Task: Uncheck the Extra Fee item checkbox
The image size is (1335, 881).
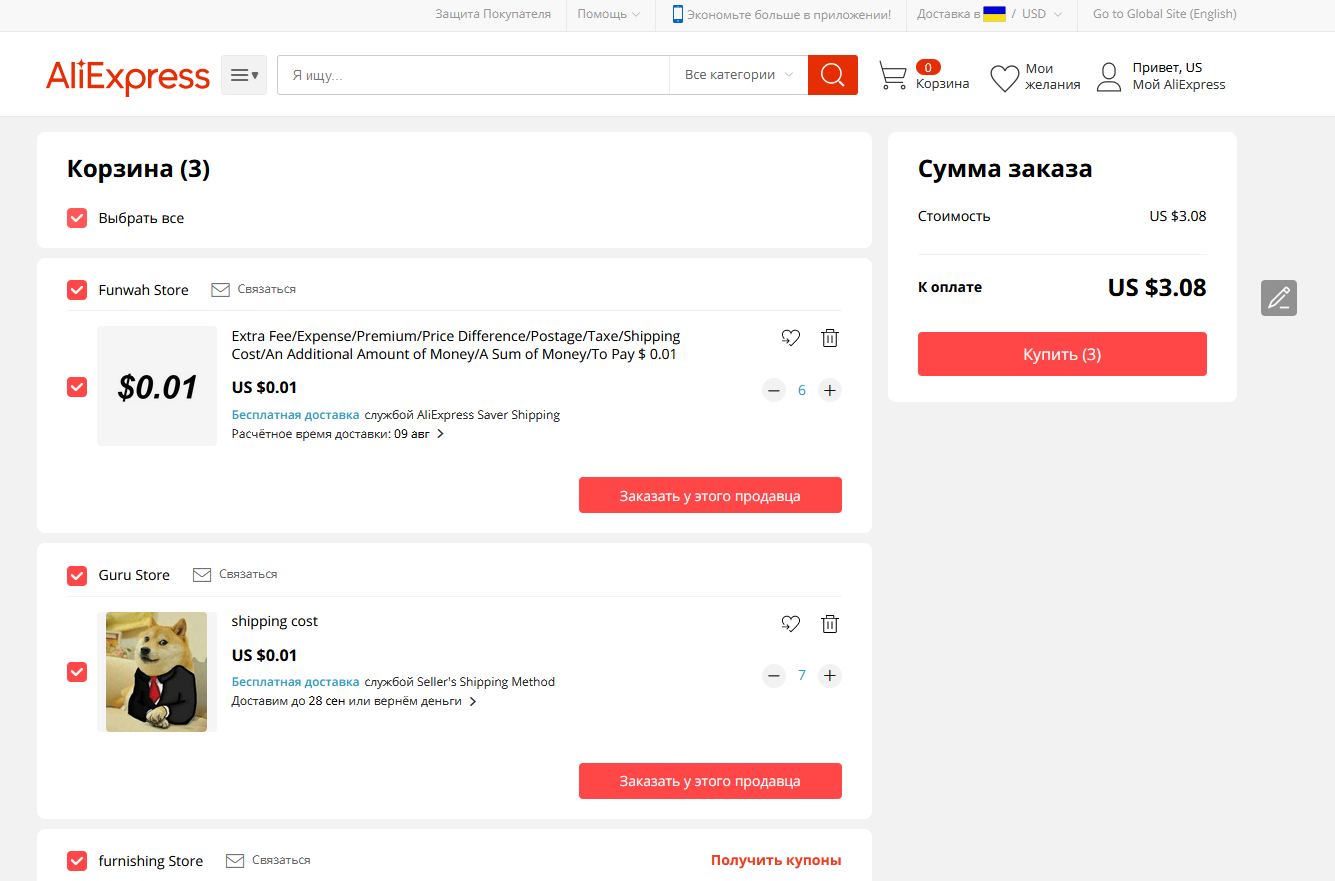Action: (77, 386)
